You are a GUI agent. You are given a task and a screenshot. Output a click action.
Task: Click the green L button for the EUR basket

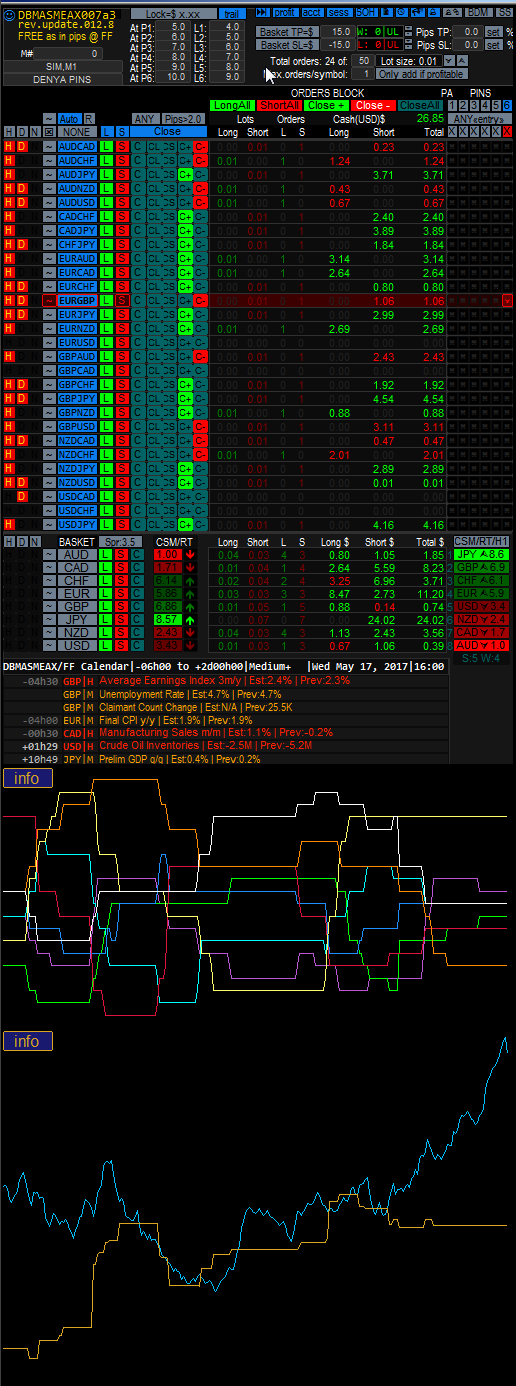pyautogui.click(x=107, y=594)
